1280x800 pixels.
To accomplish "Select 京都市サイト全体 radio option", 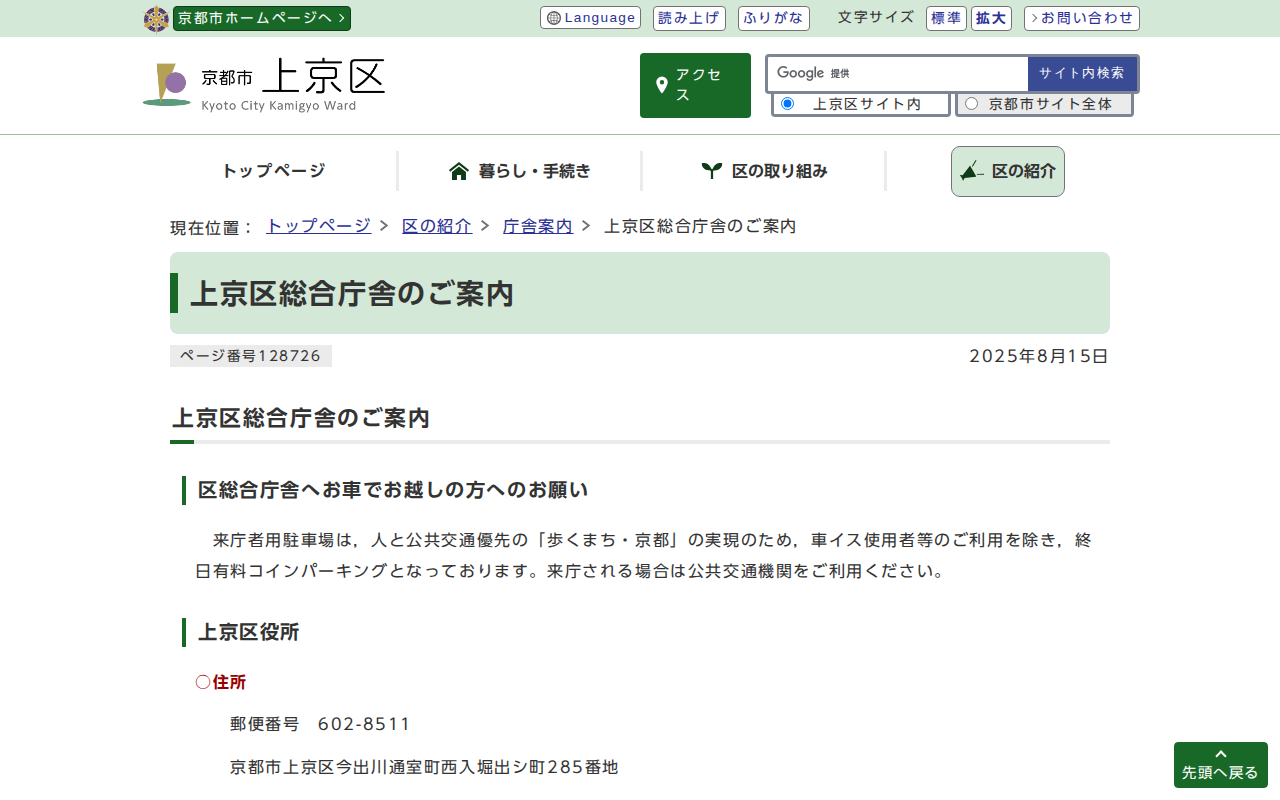I will tap(971, 104).
